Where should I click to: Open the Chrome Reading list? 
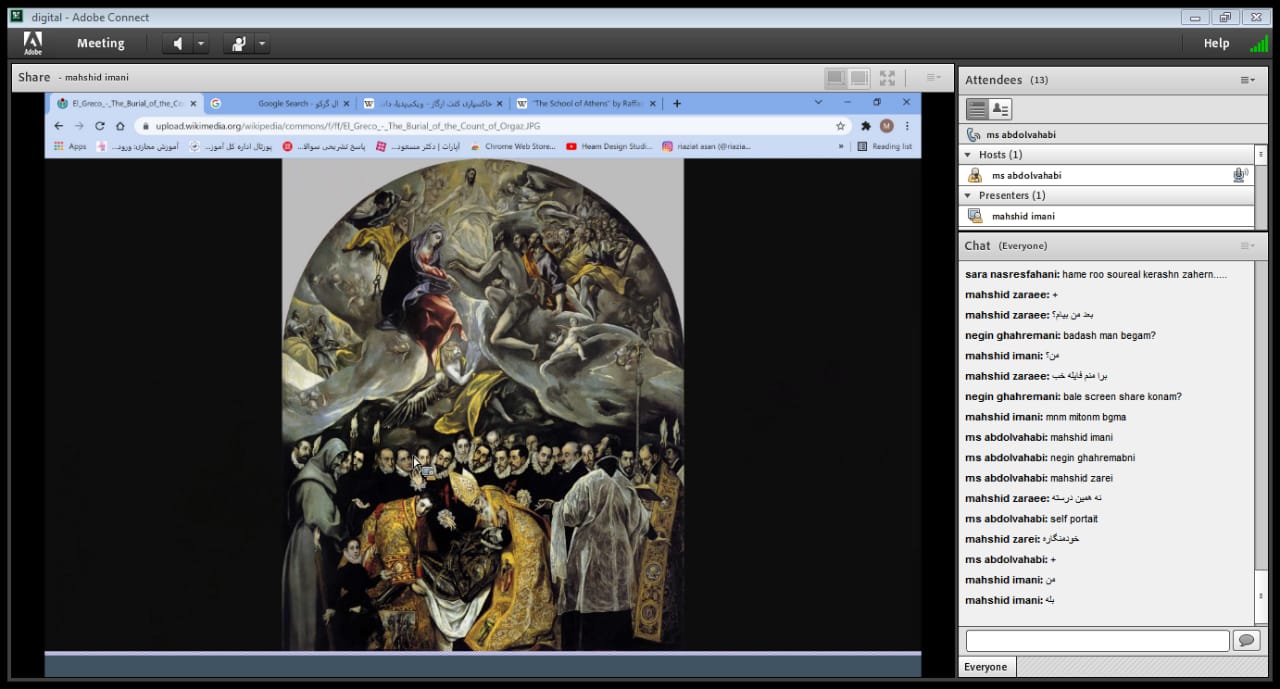[885, 146]
